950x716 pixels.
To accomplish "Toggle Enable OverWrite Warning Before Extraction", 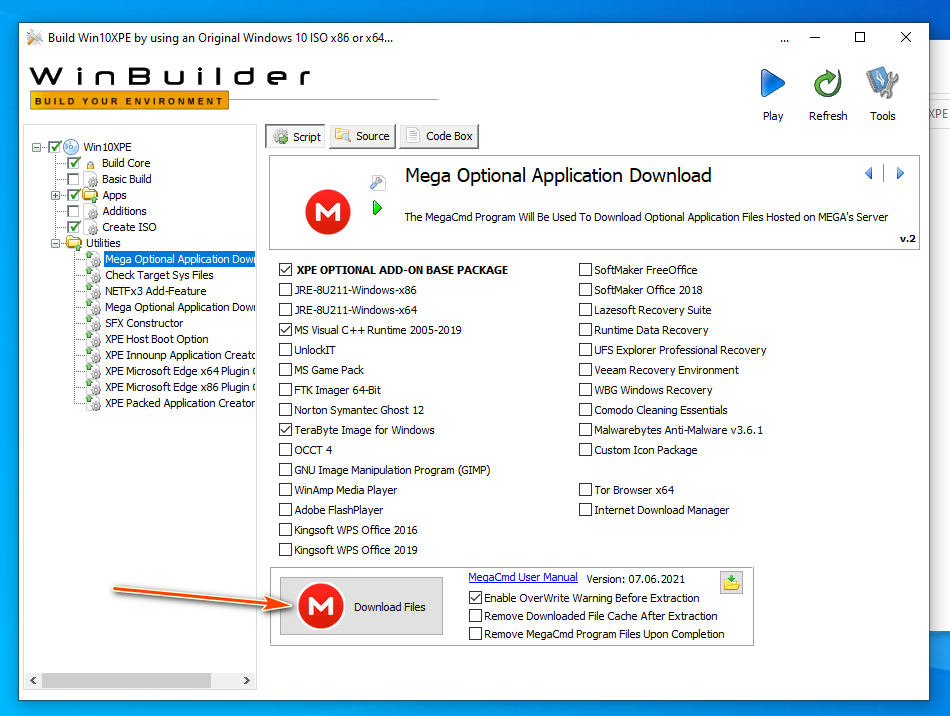I will pos(476,598).
